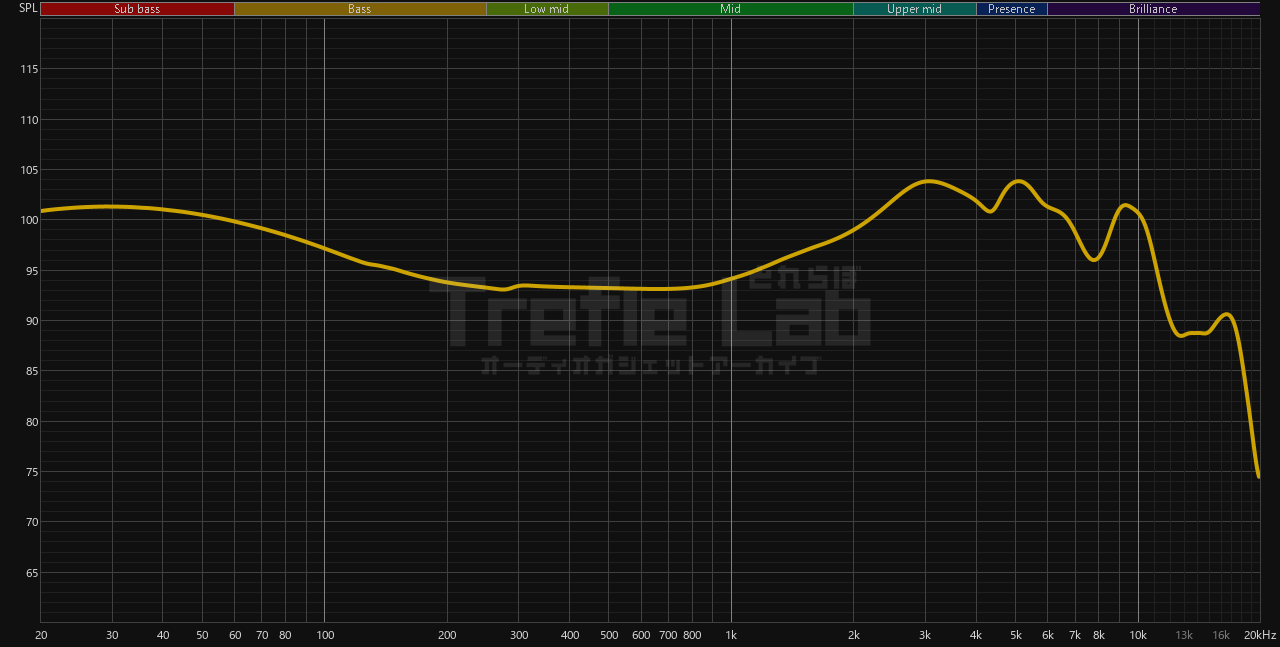
Task: Click the 115 value on the SPL axis
Action: (x=28, y=69)
